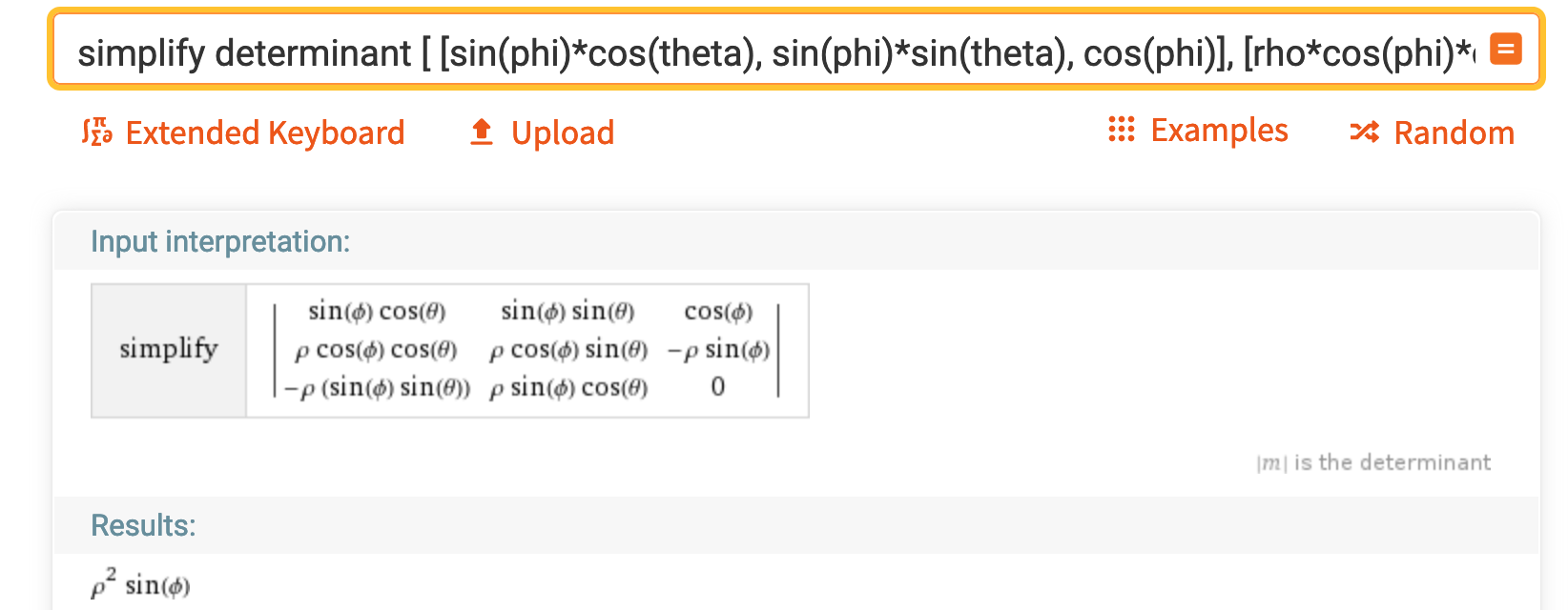Click the Upload arrow icon
This screenshot has height=610, width=1568.
[482, 132]
